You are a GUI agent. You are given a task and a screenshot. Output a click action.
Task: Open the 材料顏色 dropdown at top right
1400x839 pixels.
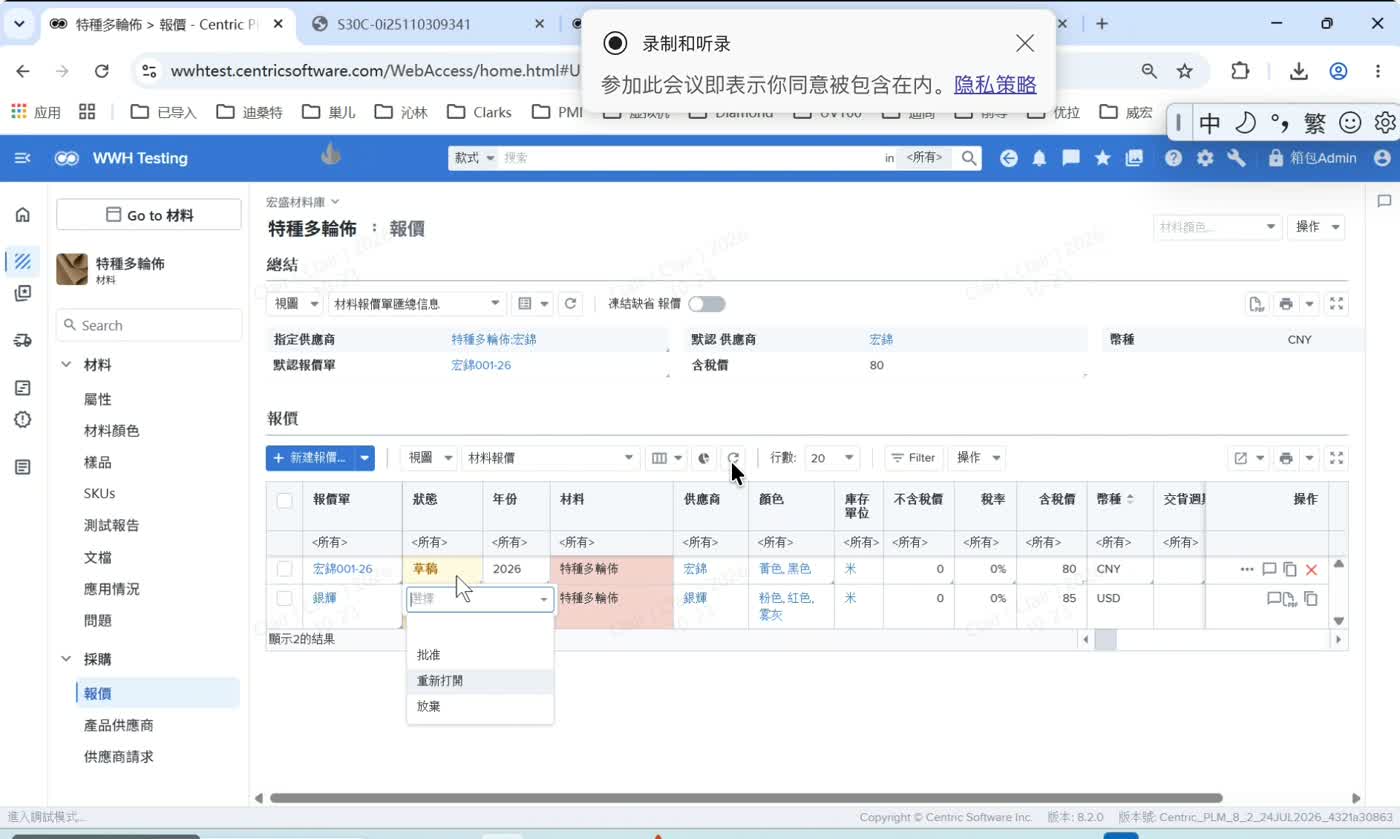(1218, 227)
